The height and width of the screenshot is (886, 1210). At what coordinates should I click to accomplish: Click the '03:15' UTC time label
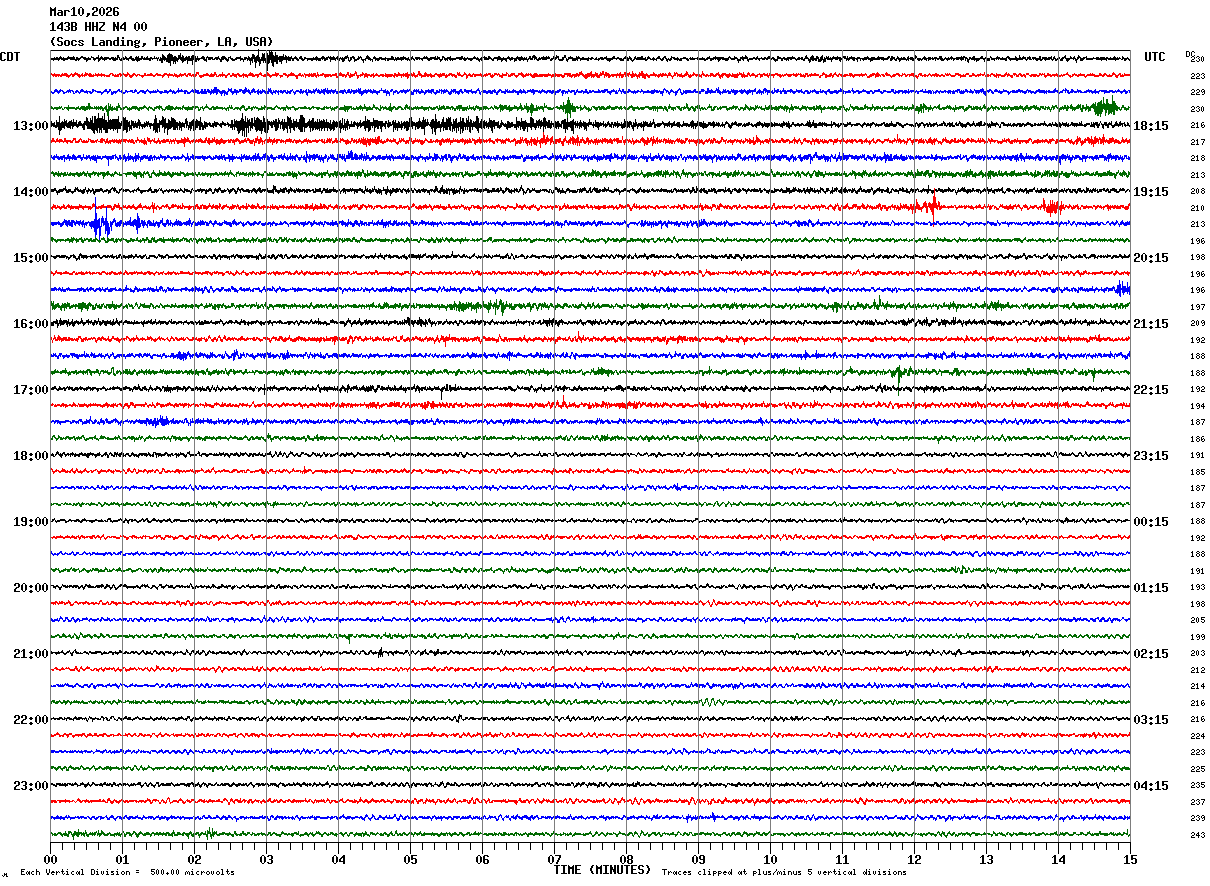tap(1151, 720)
